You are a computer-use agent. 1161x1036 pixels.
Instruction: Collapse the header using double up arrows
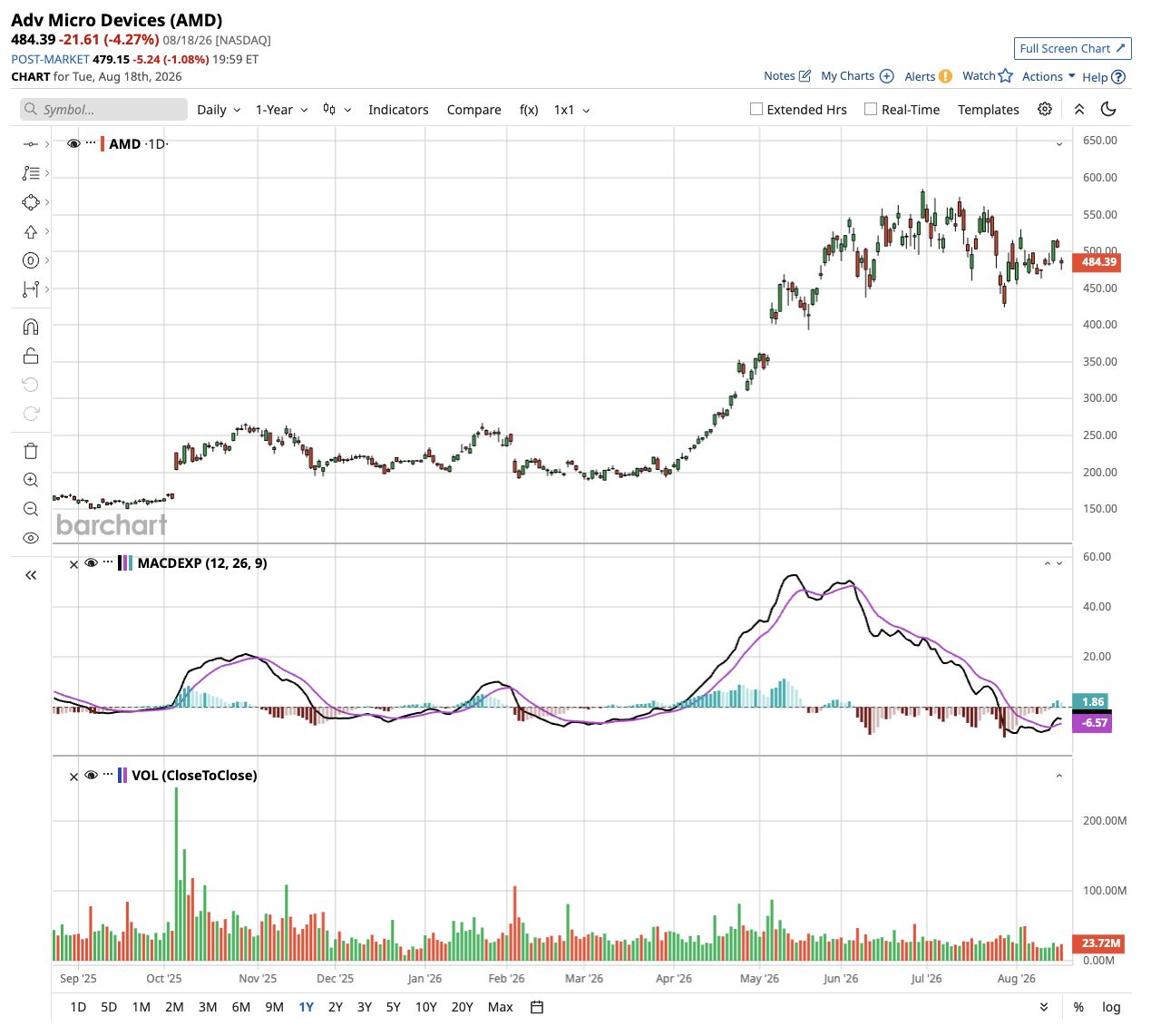point(1079,109)
